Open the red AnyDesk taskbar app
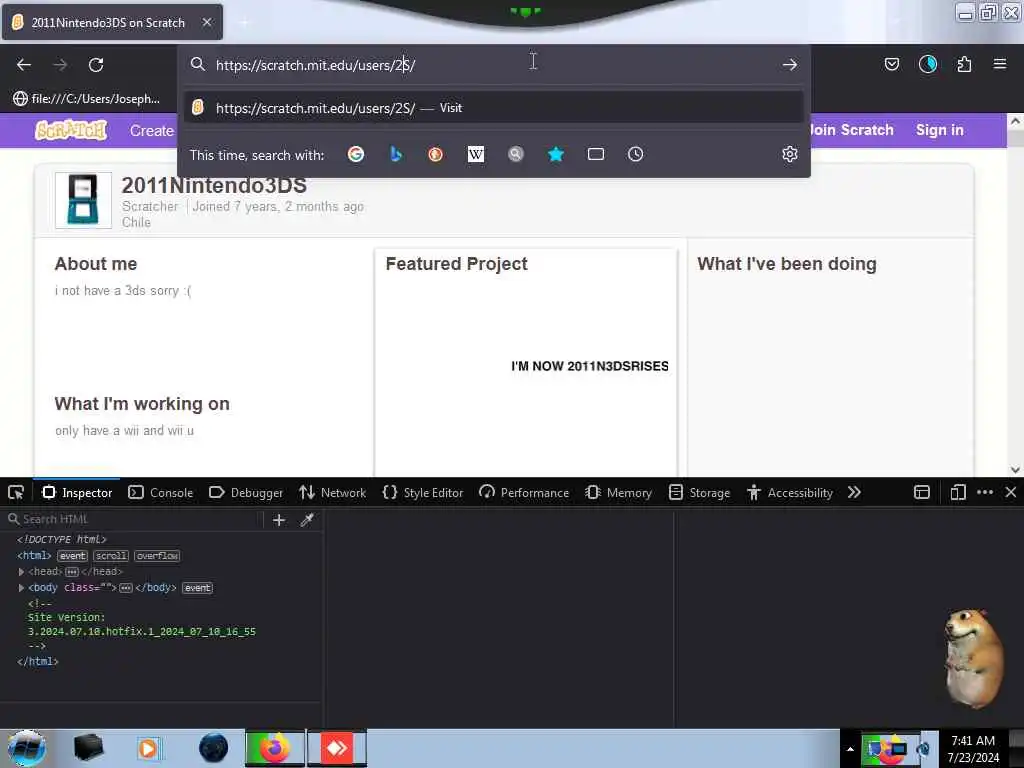 tap(337, 748)
